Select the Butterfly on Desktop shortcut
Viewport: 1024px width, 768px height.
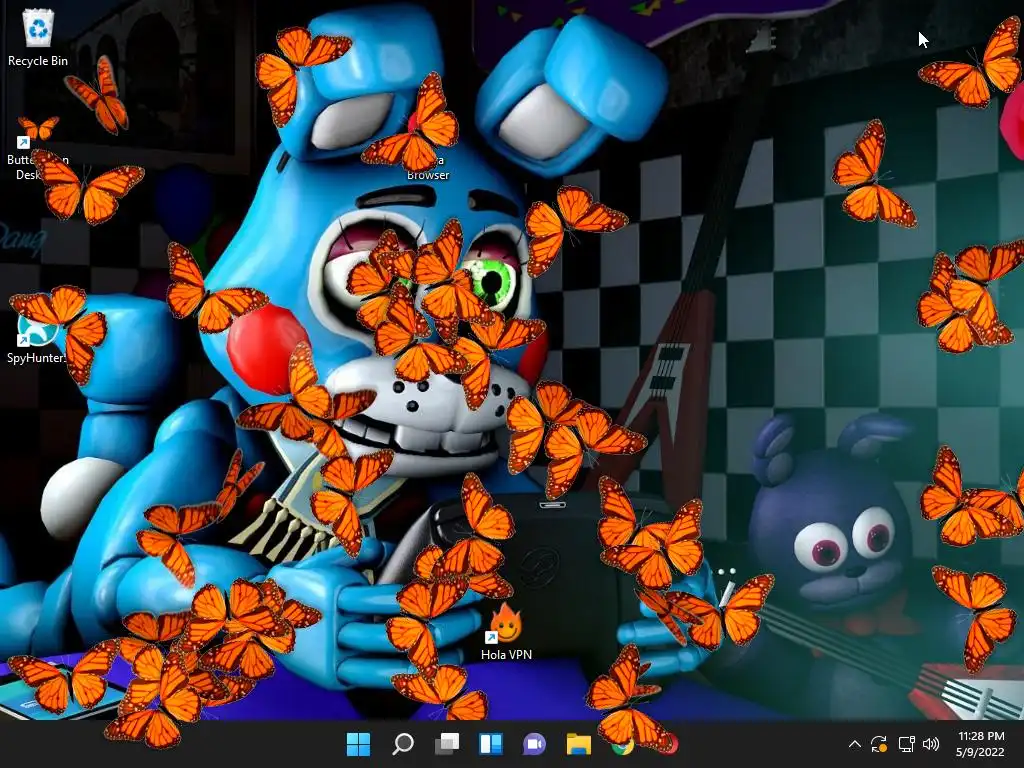tap(37, 148)
